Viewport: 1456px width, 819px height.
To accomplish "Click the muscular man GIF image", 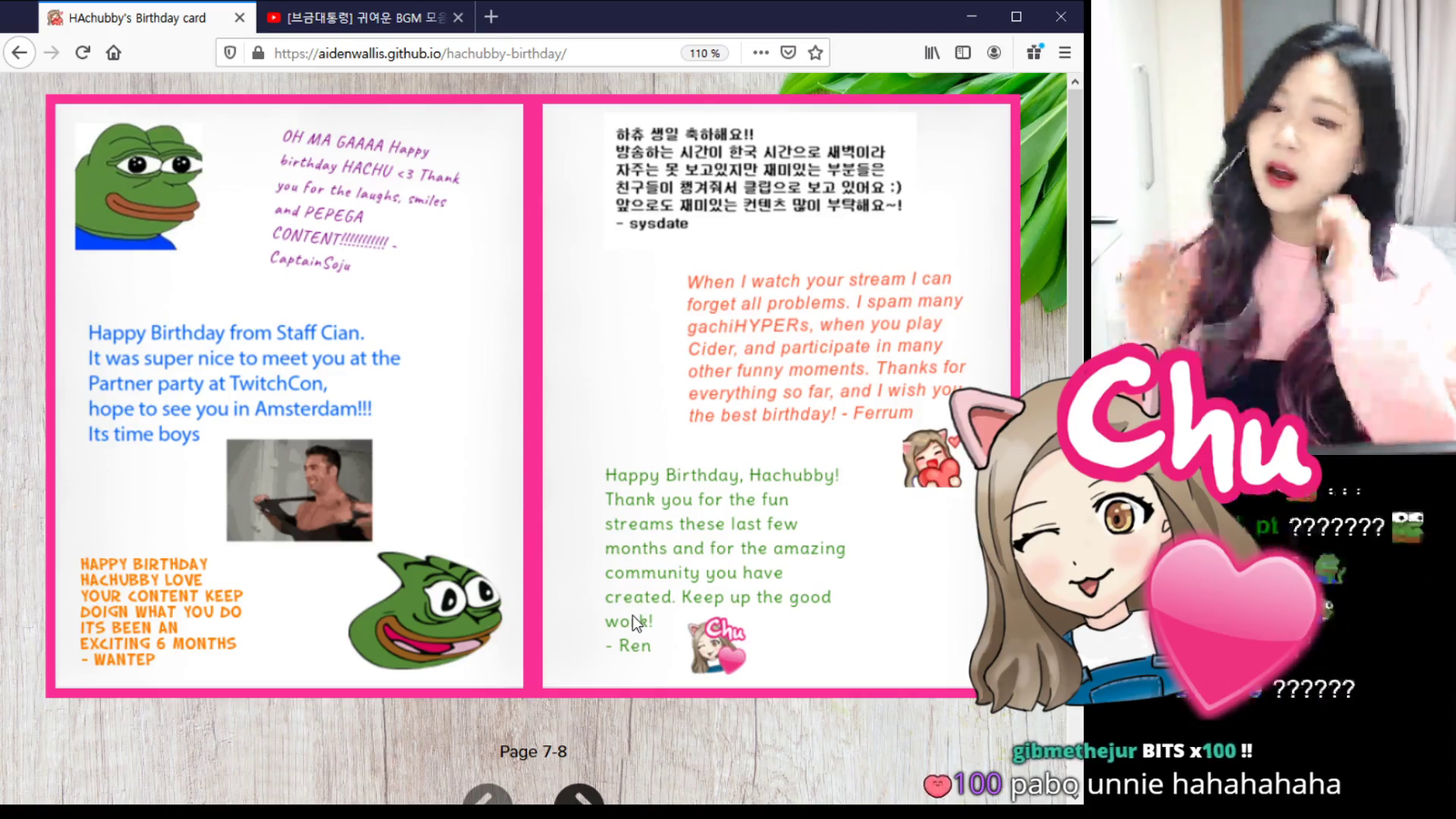I will point(299,490).
